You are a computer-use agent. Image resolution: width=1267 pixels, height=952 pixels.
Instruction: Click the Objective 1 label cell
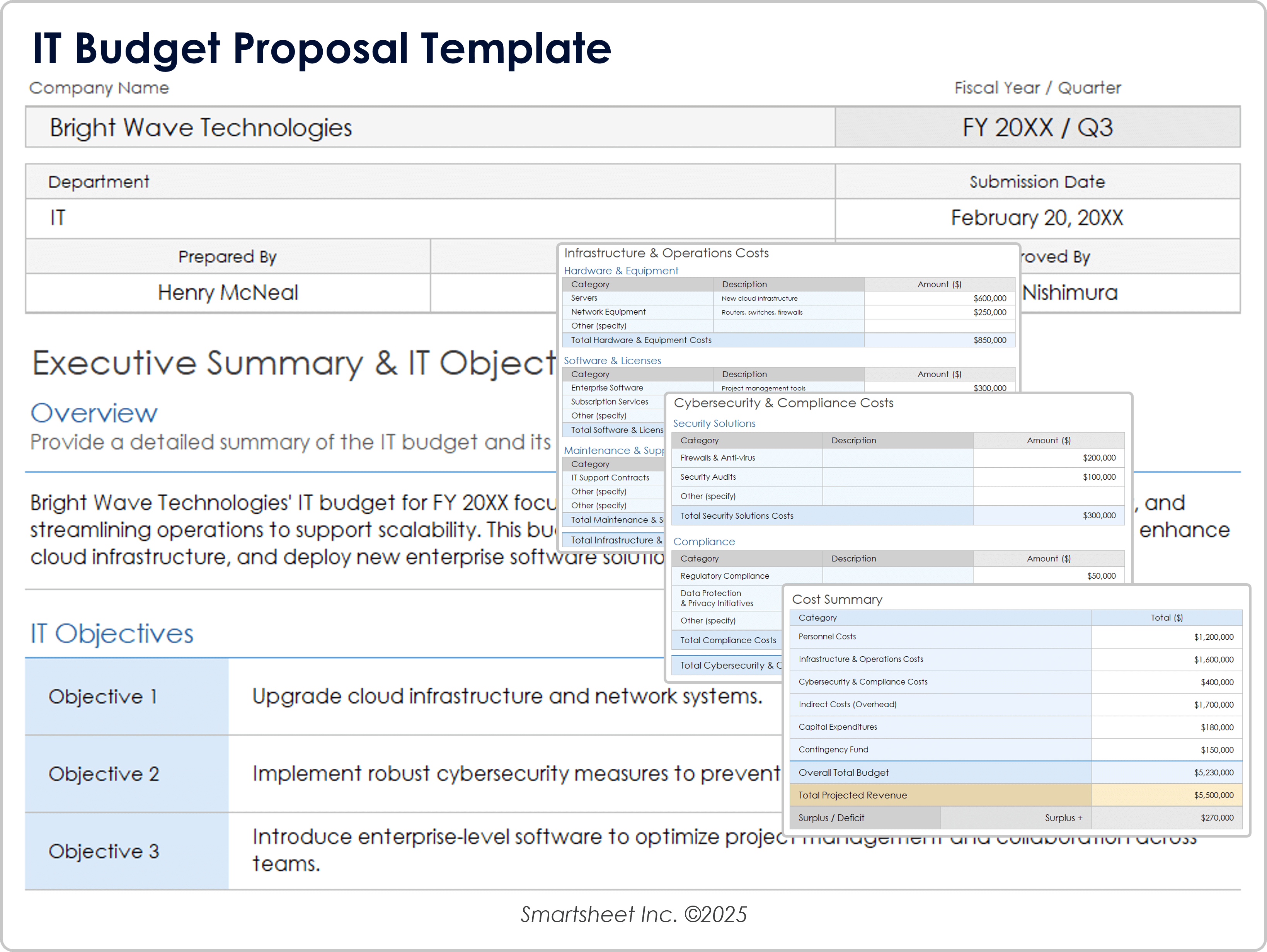tap(103, 697)
